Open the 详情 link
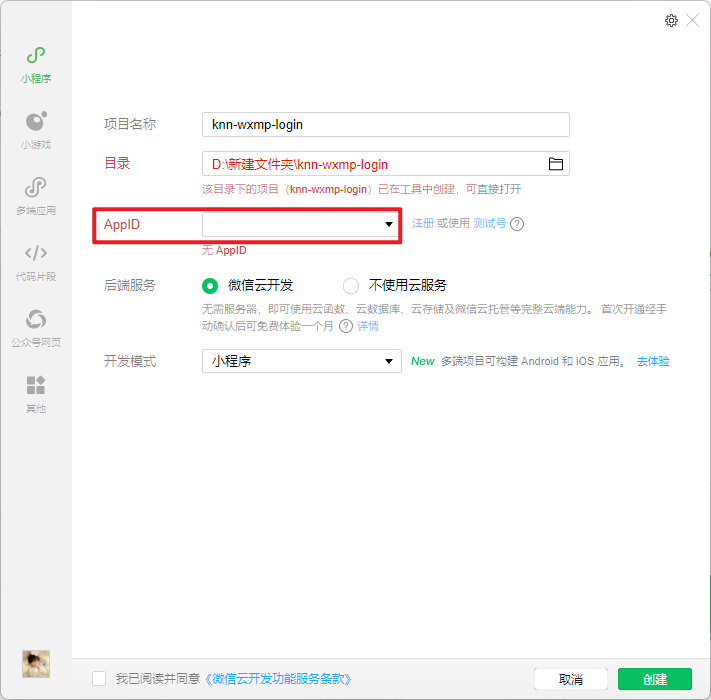711x700 pixels. [x=368, y=326]
